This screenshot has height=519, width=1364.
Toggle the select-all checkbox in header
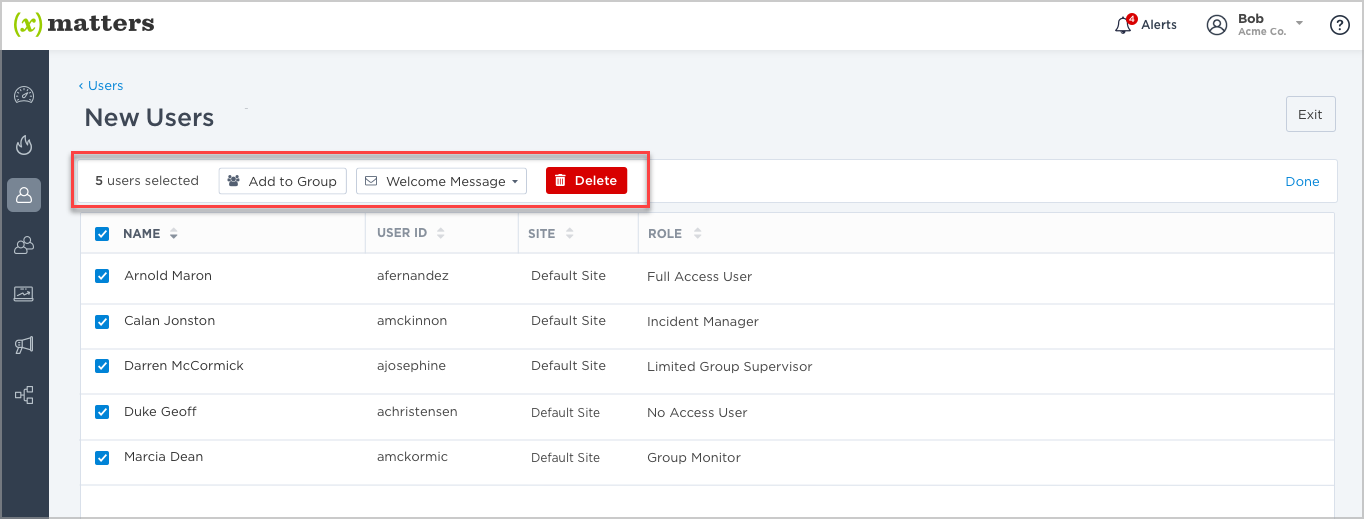point(102,233)
